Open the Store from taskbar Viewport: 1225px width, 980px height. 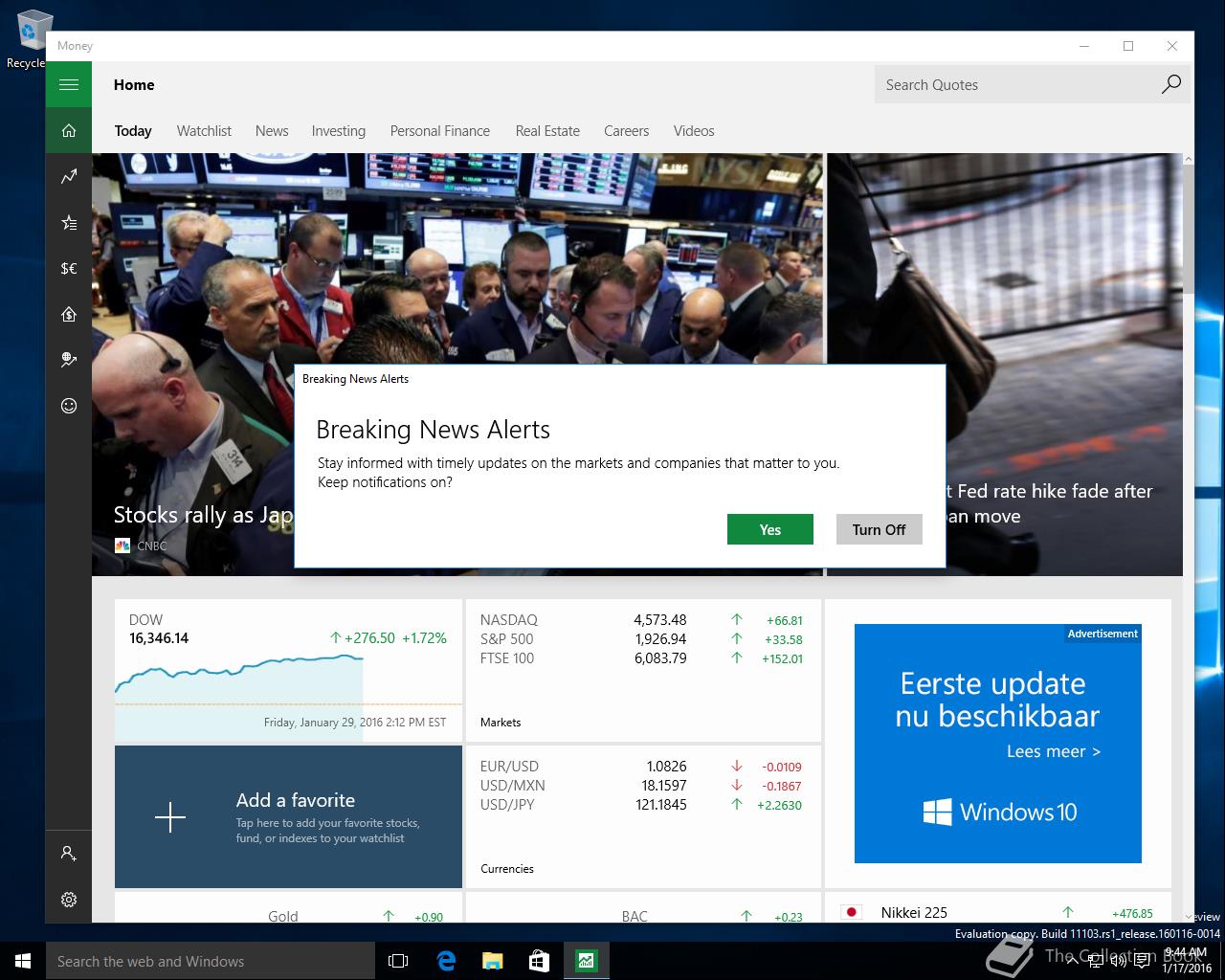539,961
